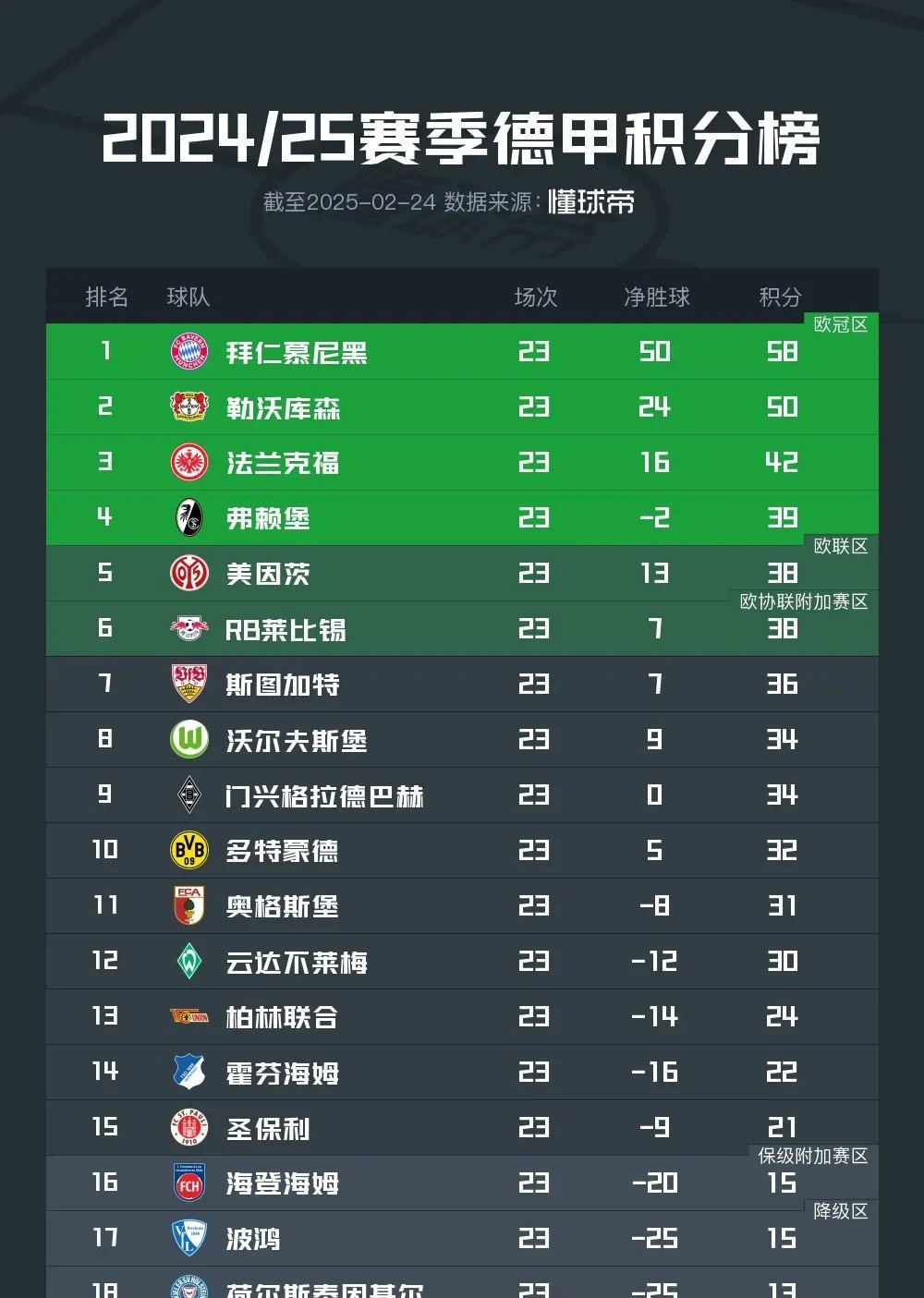This screenshot has height=1298, width=924.
Task: Open the Mainz 05 logo
Action: (189, 573)
